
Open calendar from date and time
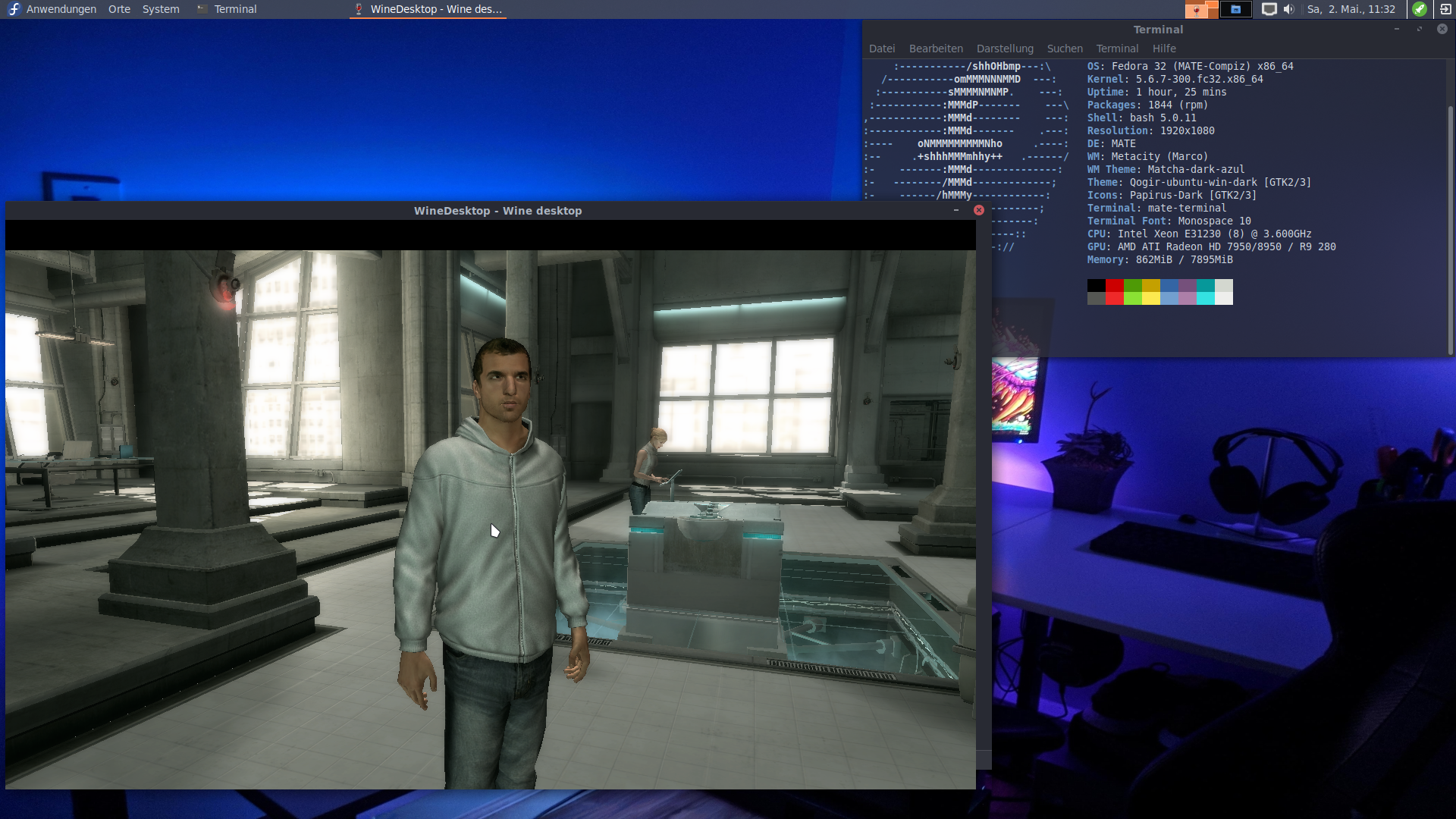(1351, 9)
